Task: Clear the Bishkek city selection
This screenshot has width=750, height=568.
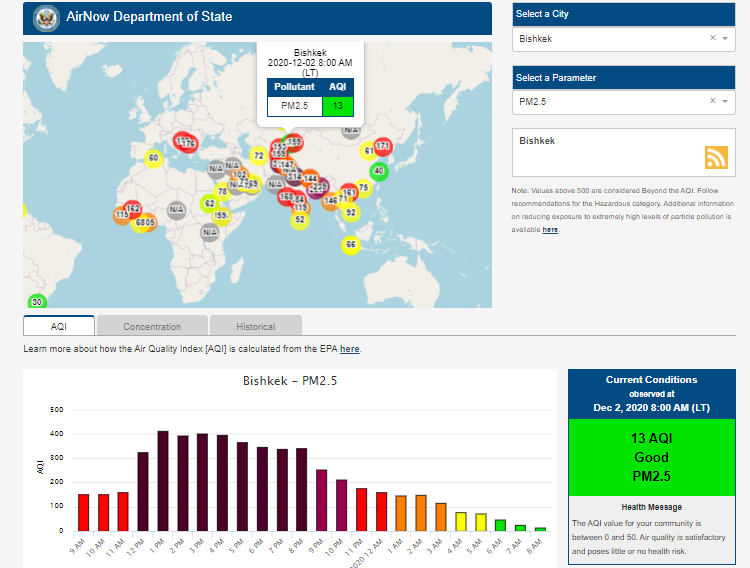Action: [713, 38]
